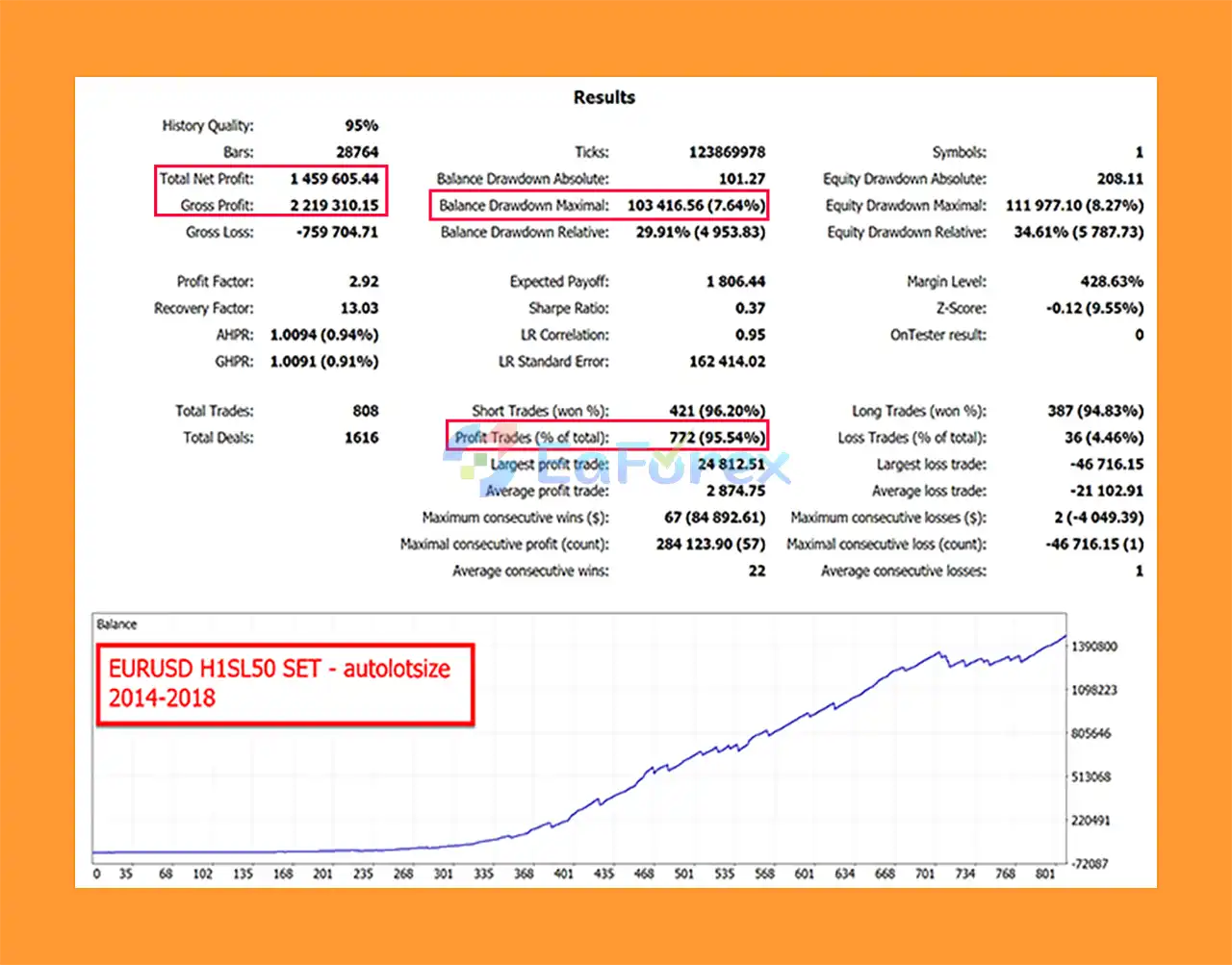Select the Total Net Profit value
This screenshot has height=965, width=1232.
click(x=334, y=179)
